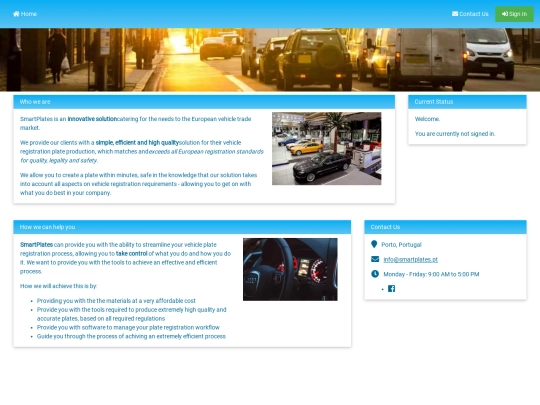The image size is (540, 405).
Task: Open the info@smartplates.pt email link
Action: click(x=411, y=260)
